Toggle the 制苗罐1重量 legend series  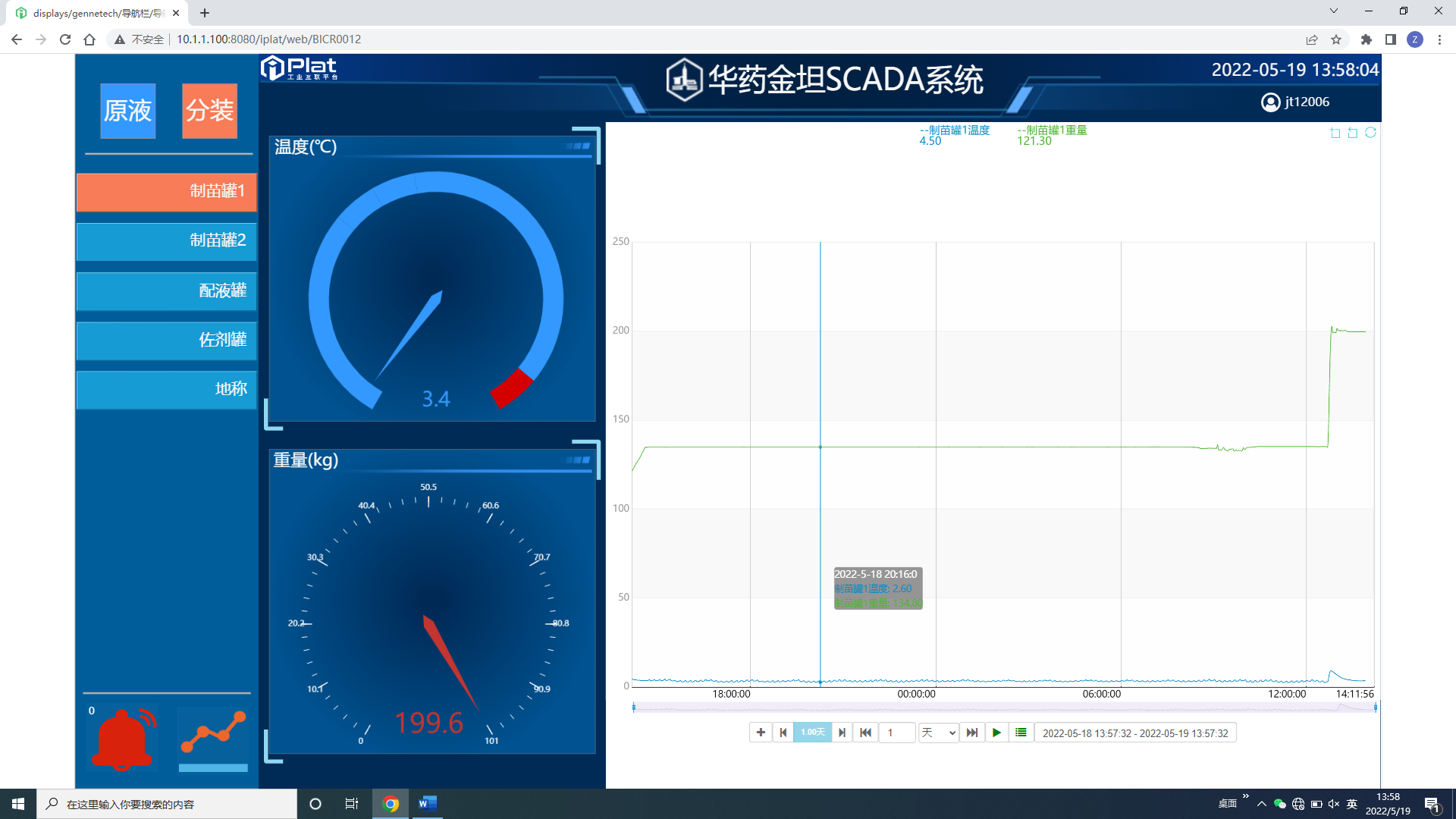pos(1052,130)
